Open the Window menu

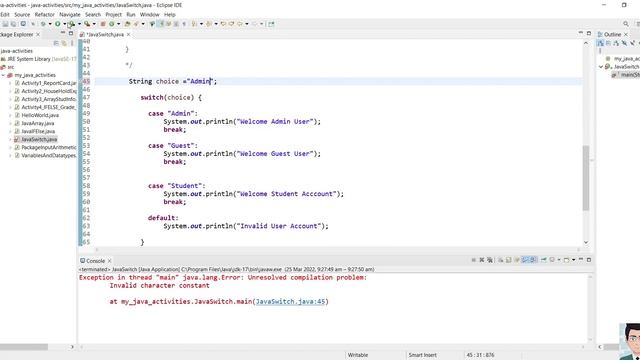click(x=149, y=15)
